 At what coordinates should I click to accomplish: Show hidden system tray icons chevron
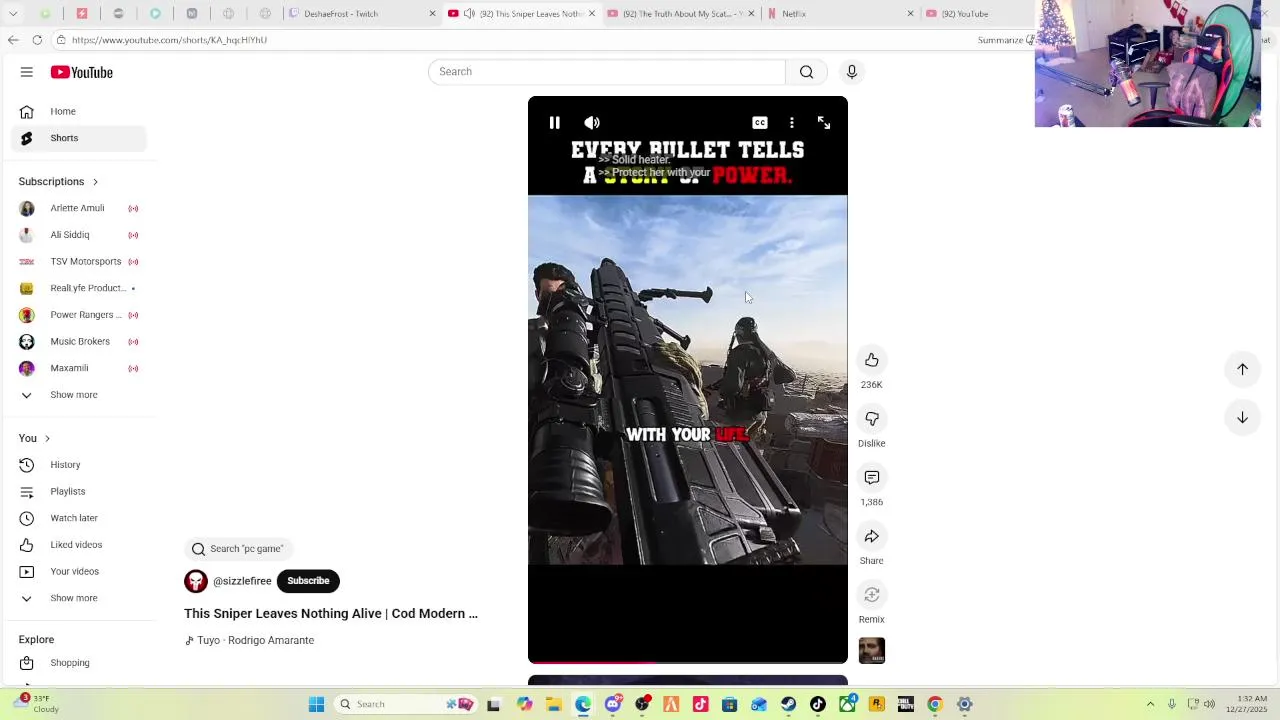(1150, 704)
